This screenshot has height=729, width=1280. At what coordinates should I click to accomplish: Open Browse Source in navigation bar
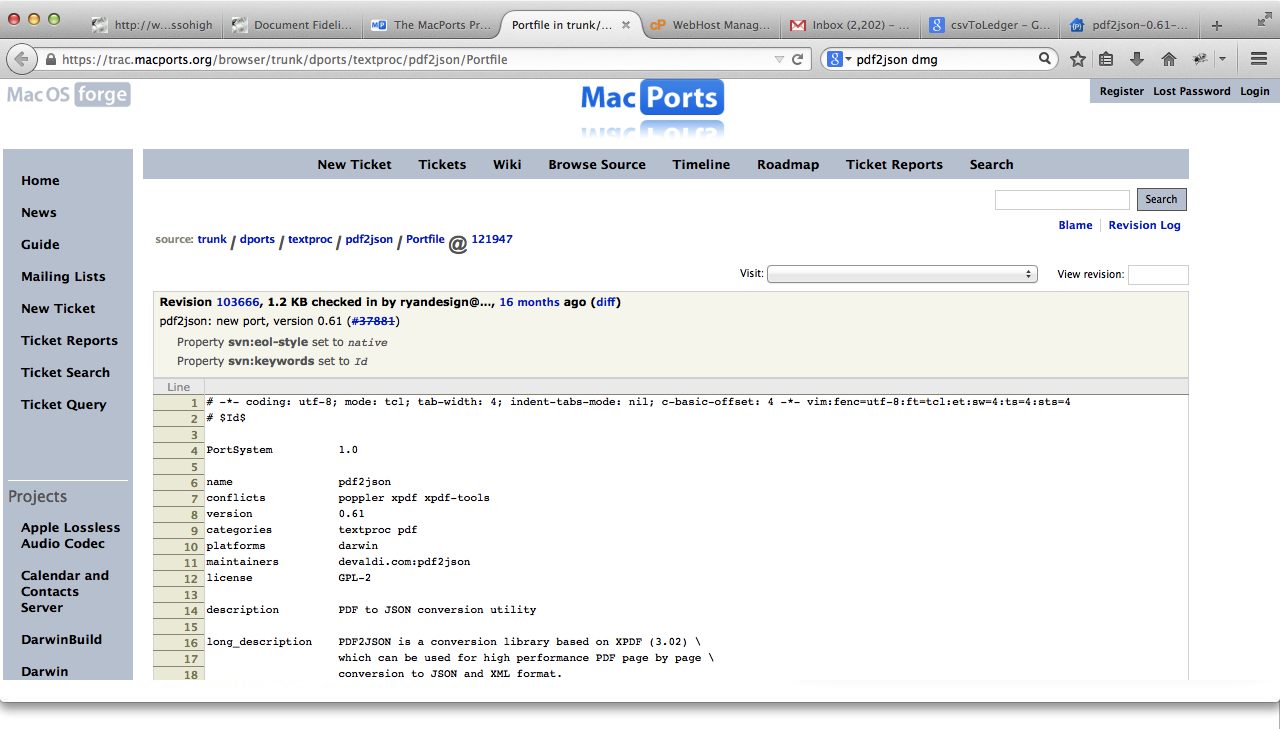click(597, 164)
